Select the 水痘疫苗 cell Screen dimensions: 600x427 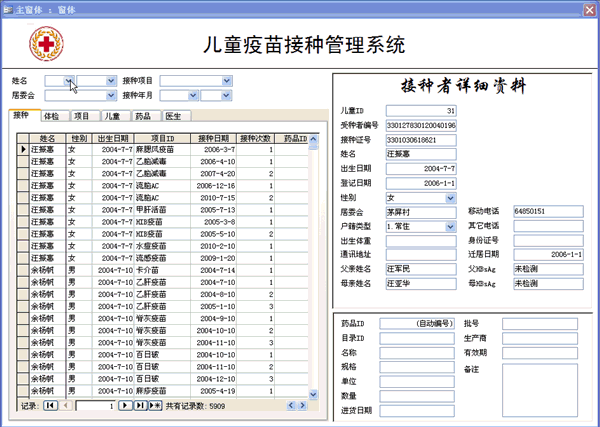162,246
